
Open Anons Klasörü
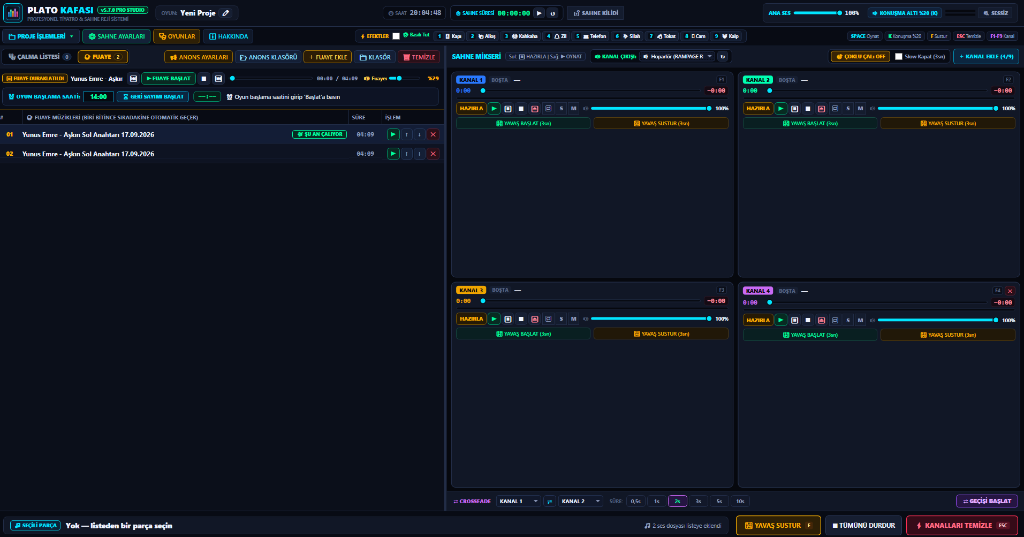[x=268, y=57]
